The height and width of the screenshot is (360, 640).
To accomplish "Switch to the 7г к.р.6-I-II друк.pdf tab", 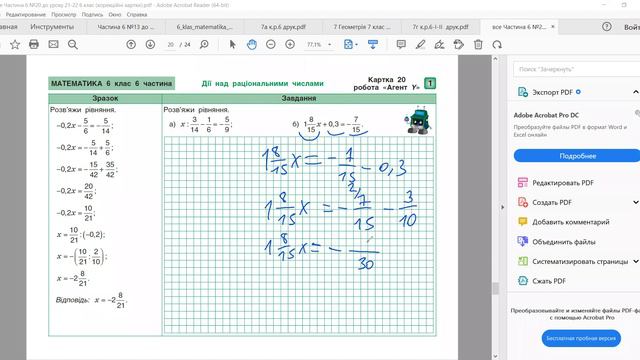I will click(440, 27).
